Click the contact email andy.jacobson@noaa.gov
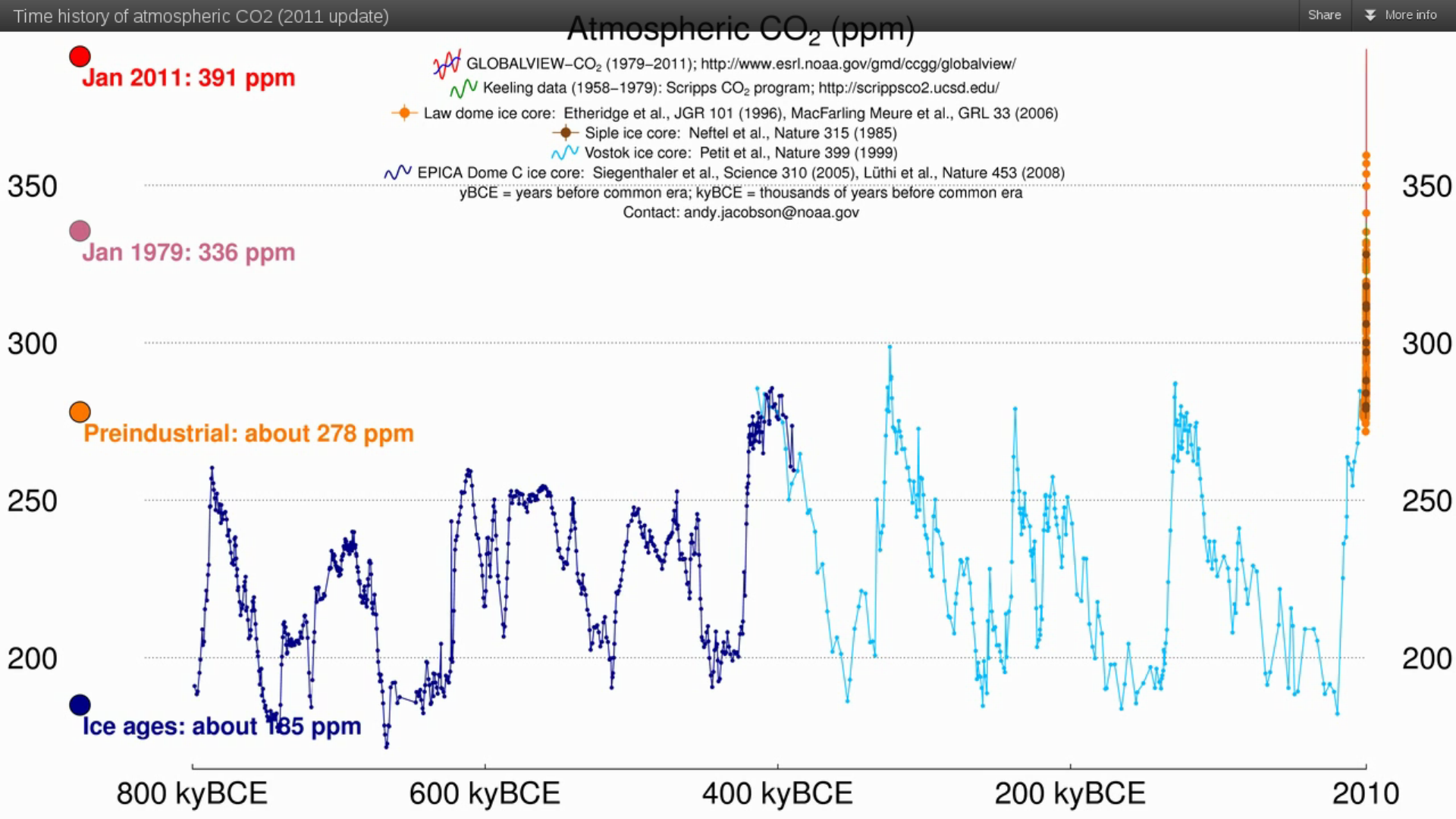 (771, 212)
